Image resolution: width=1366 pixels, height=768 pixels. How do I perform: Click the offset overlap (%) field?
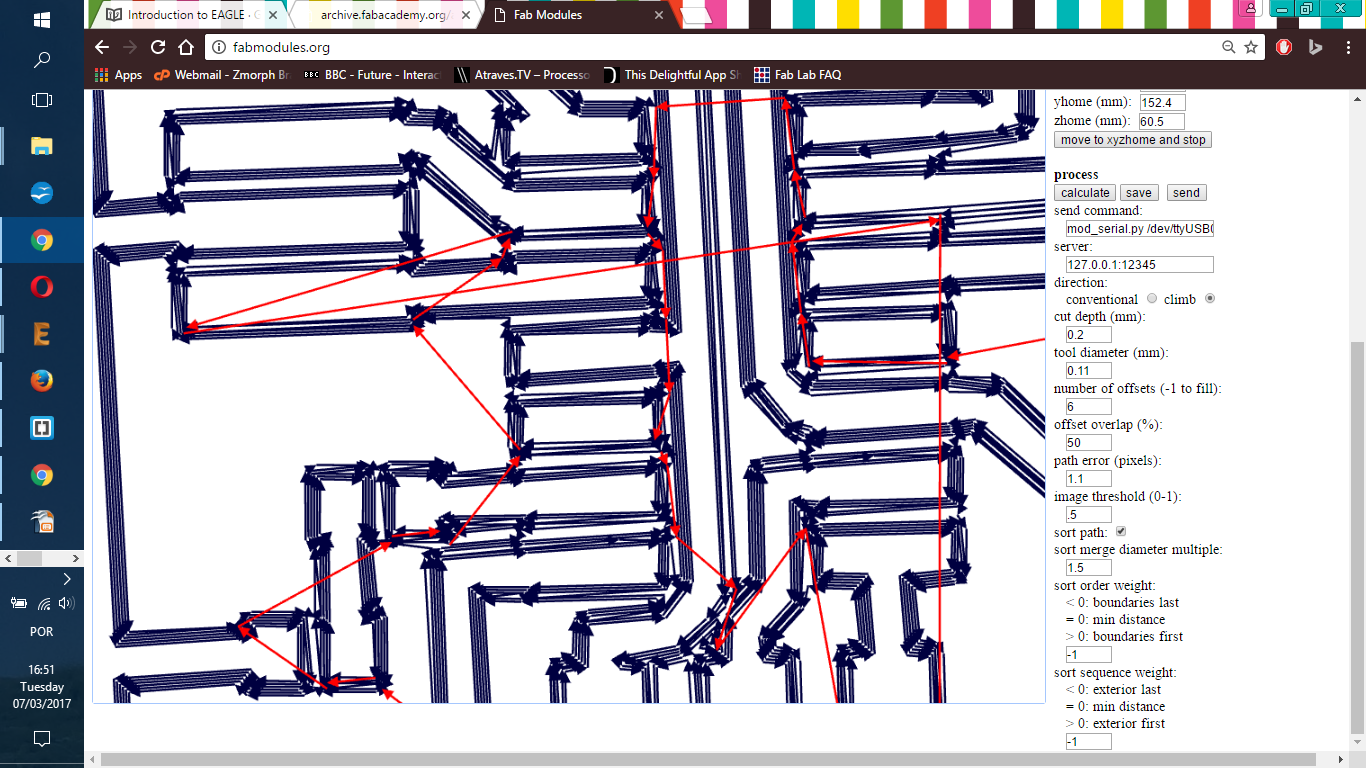[x=1089, y=443]
